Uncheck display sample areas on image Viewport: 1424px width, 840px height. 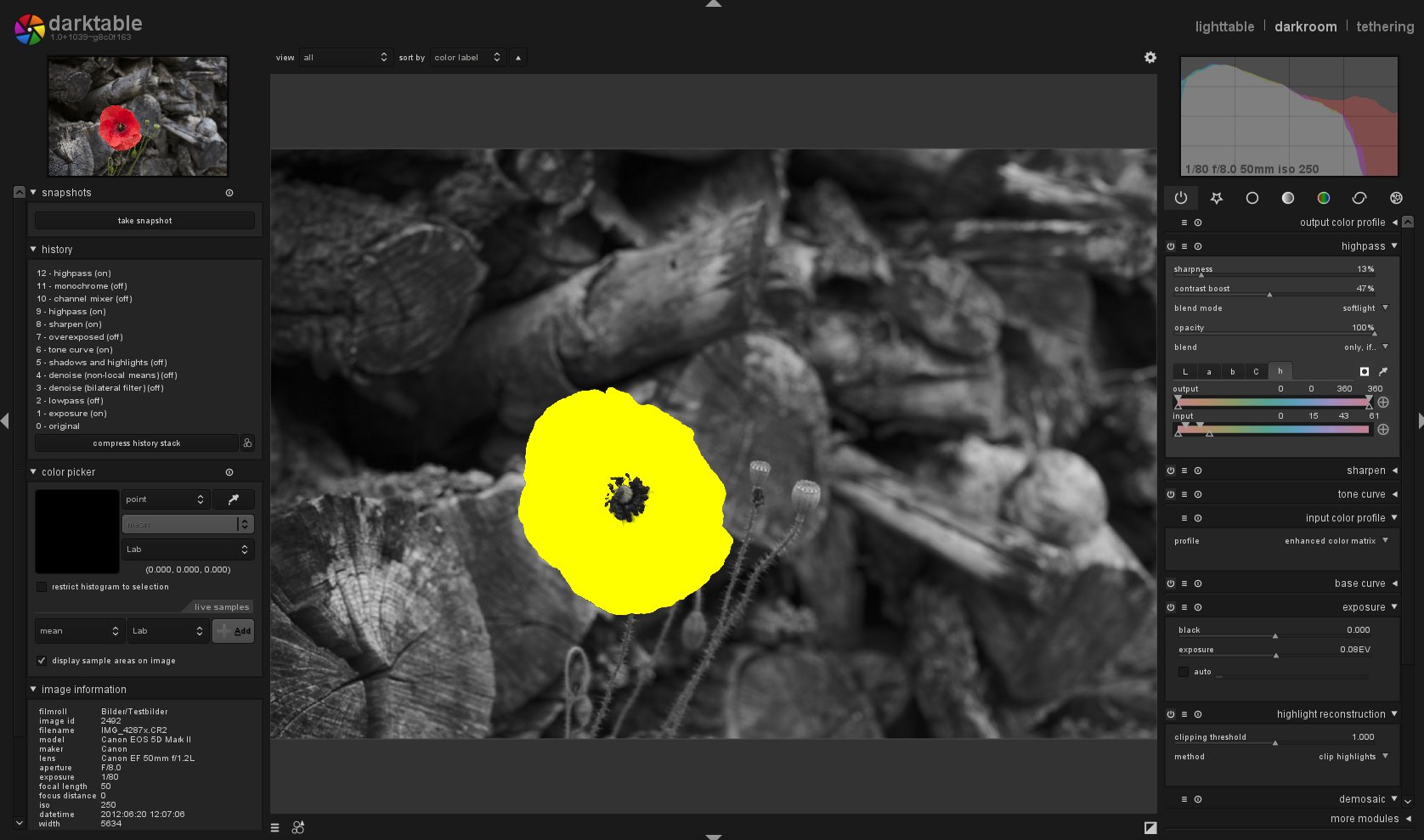tap(42, 661)
